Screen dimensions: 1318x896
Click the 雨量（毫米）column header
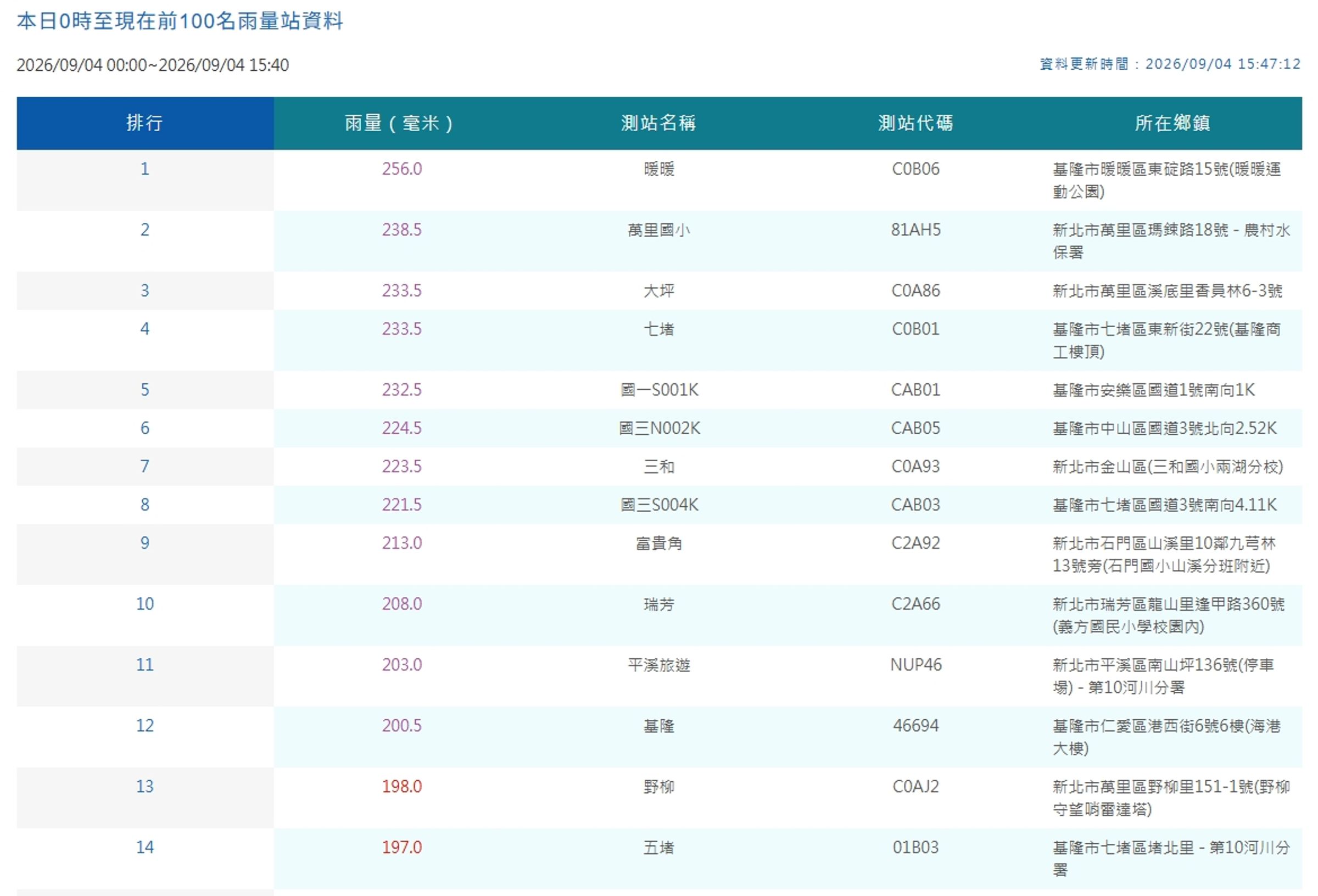[401, 123]
